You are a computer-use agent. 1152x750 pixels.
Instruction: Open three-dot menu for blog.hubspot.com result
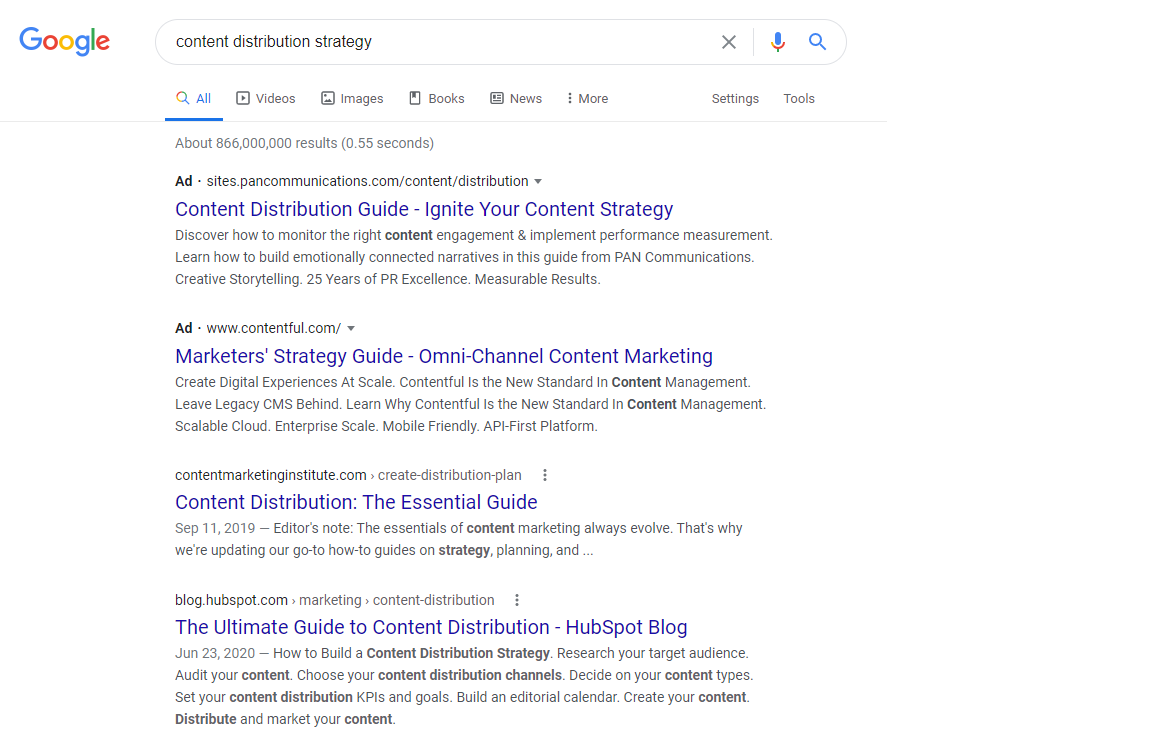(x=516, y=600)
